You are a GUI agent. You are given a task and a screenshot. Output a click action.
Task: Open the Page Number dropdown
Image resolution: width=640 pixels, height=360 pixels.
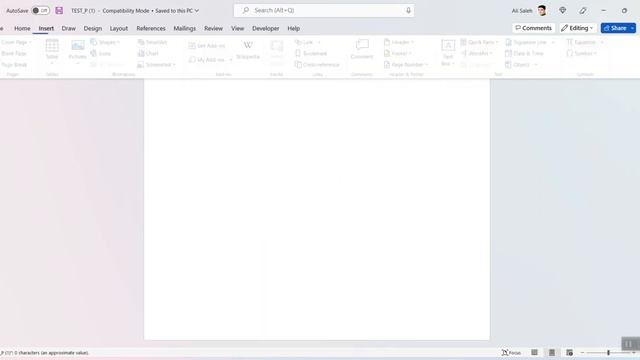(406, 64)
